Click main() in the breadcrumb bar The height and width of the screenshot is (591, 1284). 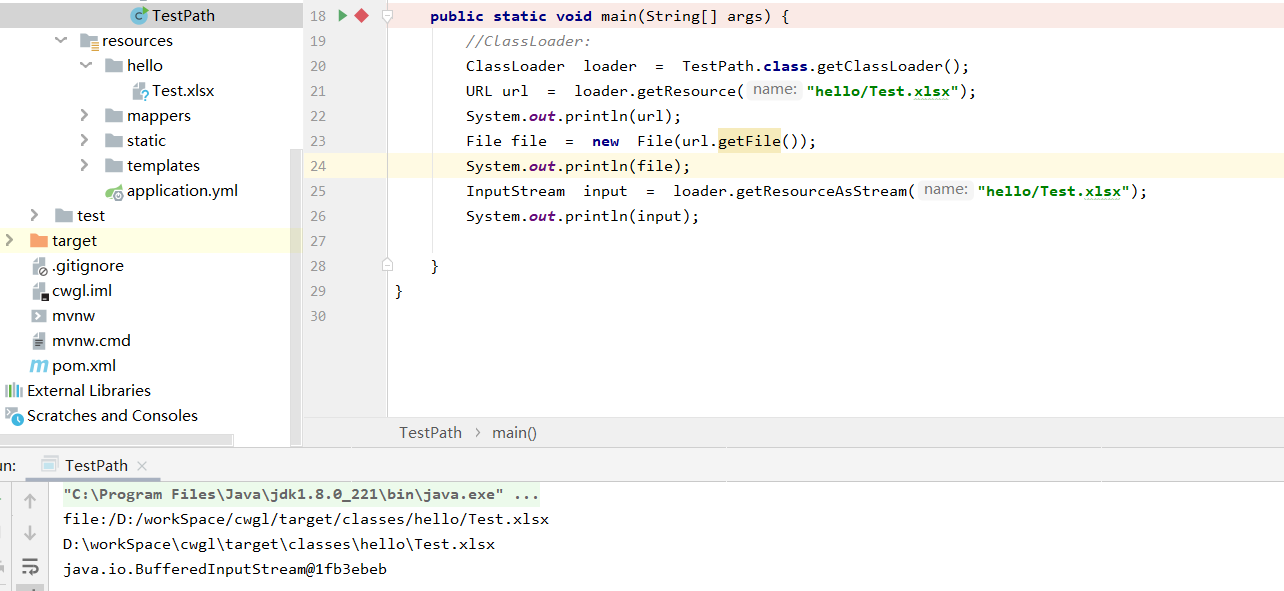[x=514, y=432]
